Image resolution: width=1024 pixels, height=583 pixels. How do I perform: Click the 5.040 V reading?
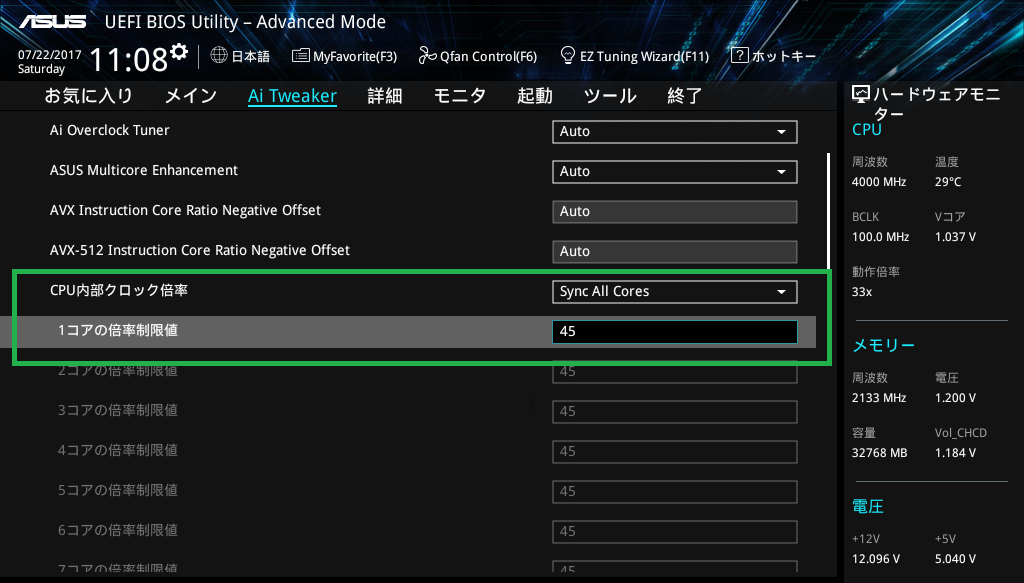955,559
